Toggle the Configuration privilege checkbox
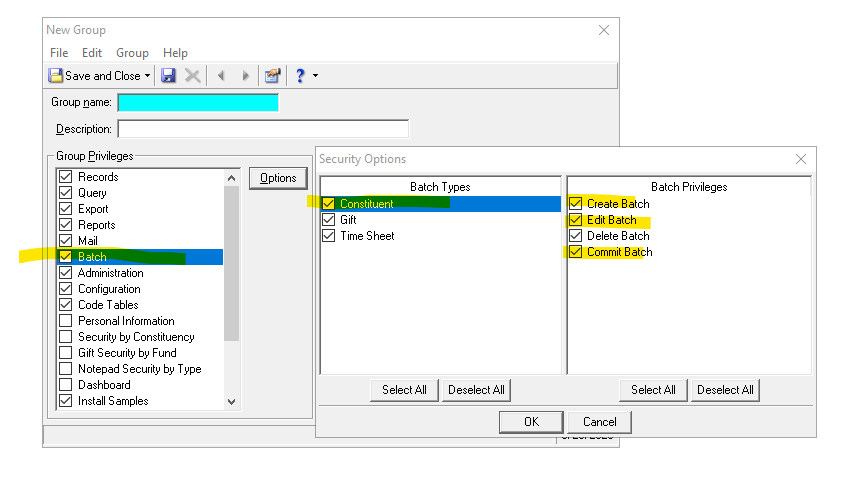Screen dimensions: 844x482 66,289
